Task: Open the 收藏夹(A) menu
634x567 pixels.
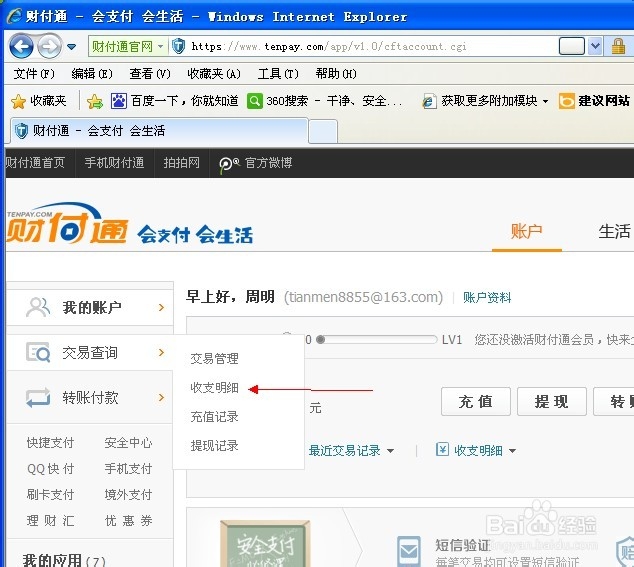Action: [x=214, y=74]
